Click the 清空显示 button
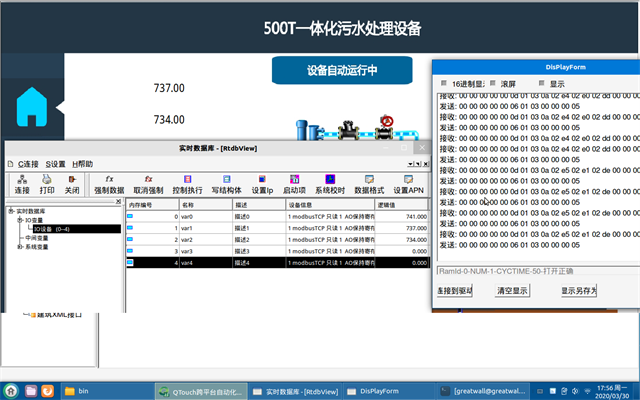 coord(512,291)
